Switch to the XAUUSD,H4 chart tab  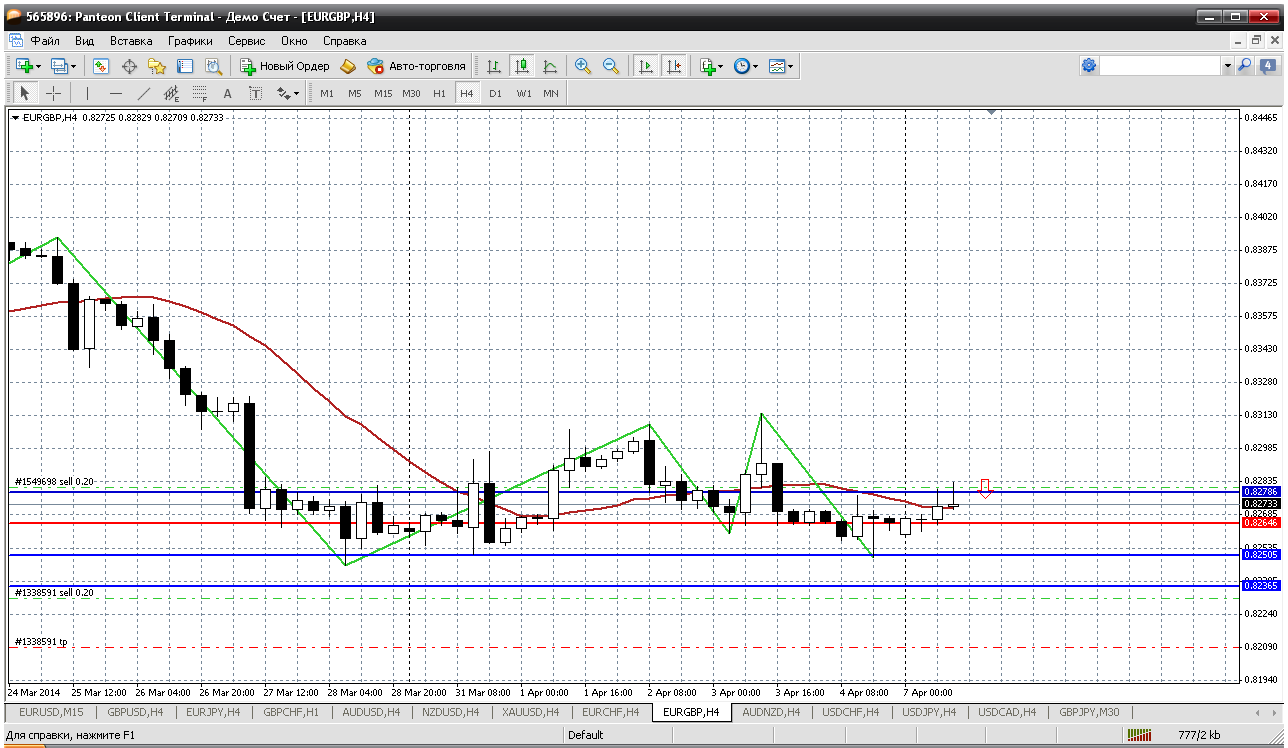tap(532, 712)
